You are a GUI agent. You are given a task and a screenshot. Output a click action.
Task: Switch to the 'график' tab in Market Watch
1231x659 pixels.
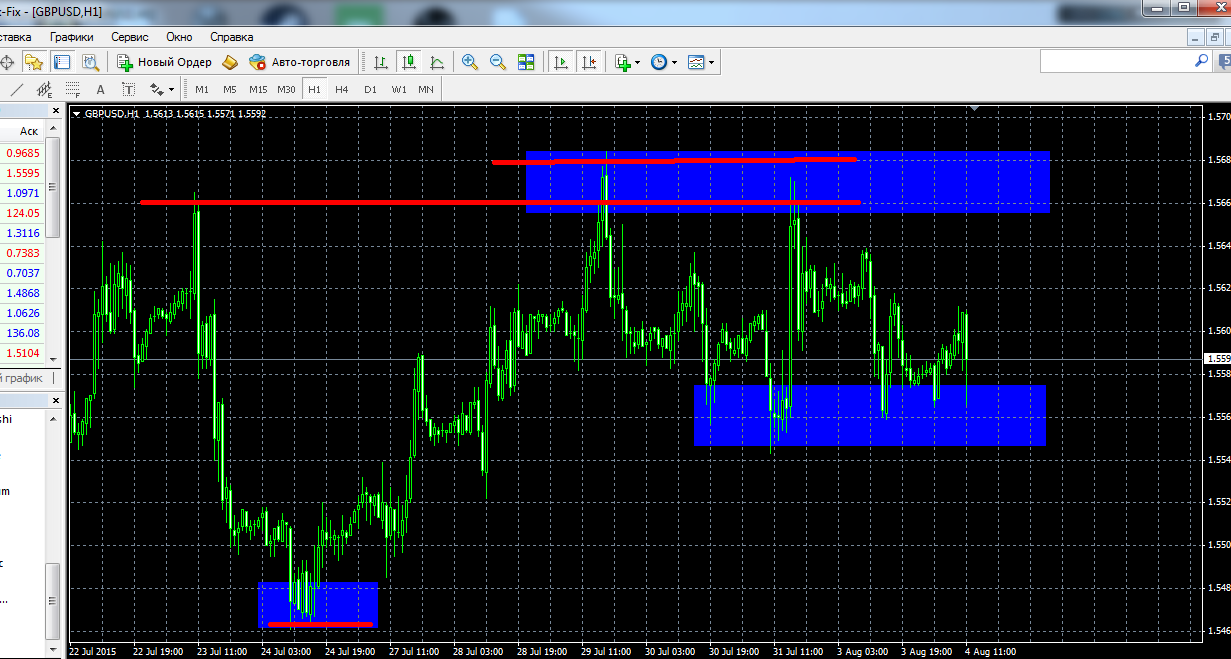pos(22,378)
